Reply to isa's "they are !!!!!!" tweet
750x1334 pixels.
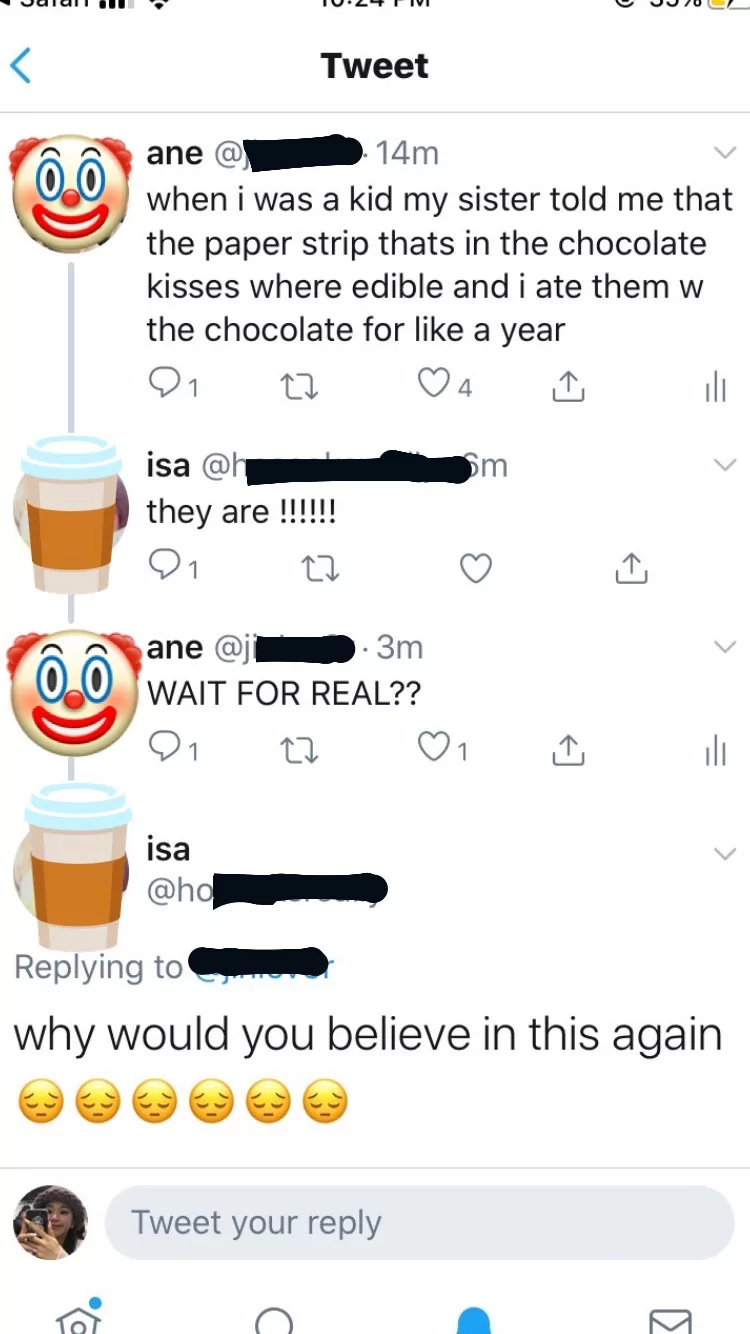164,569
